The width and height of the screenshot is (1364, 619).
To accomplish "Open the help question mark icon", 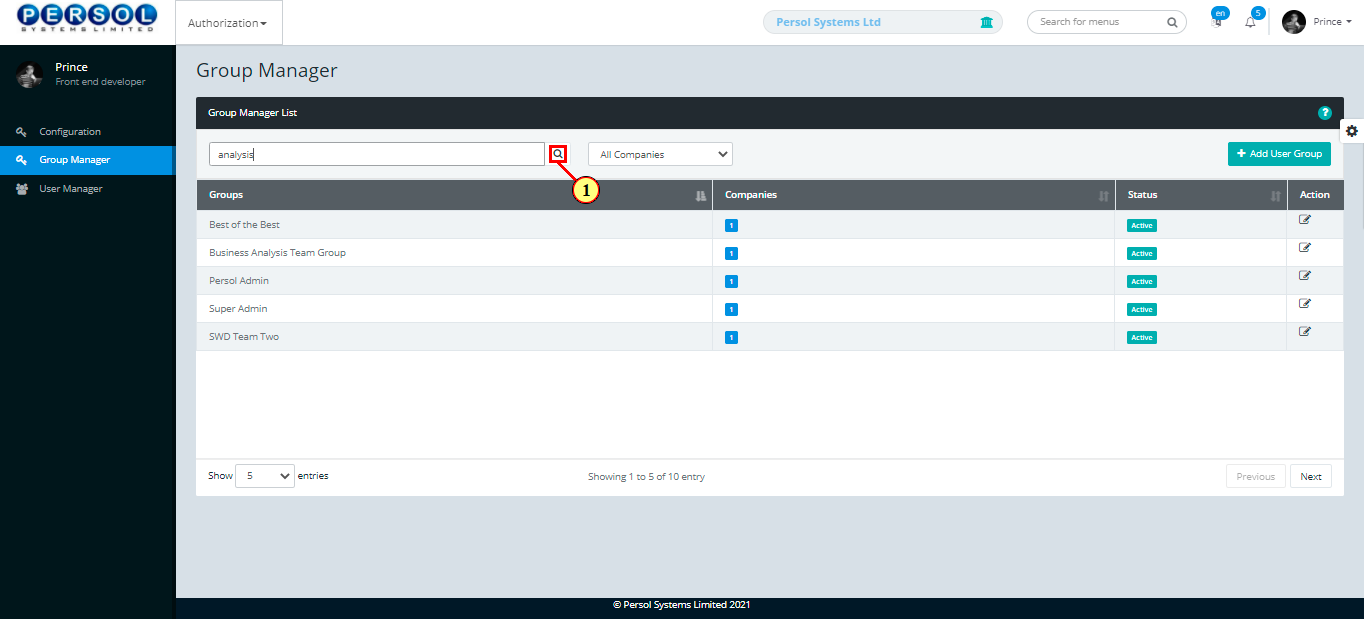I will (1325, 113).
